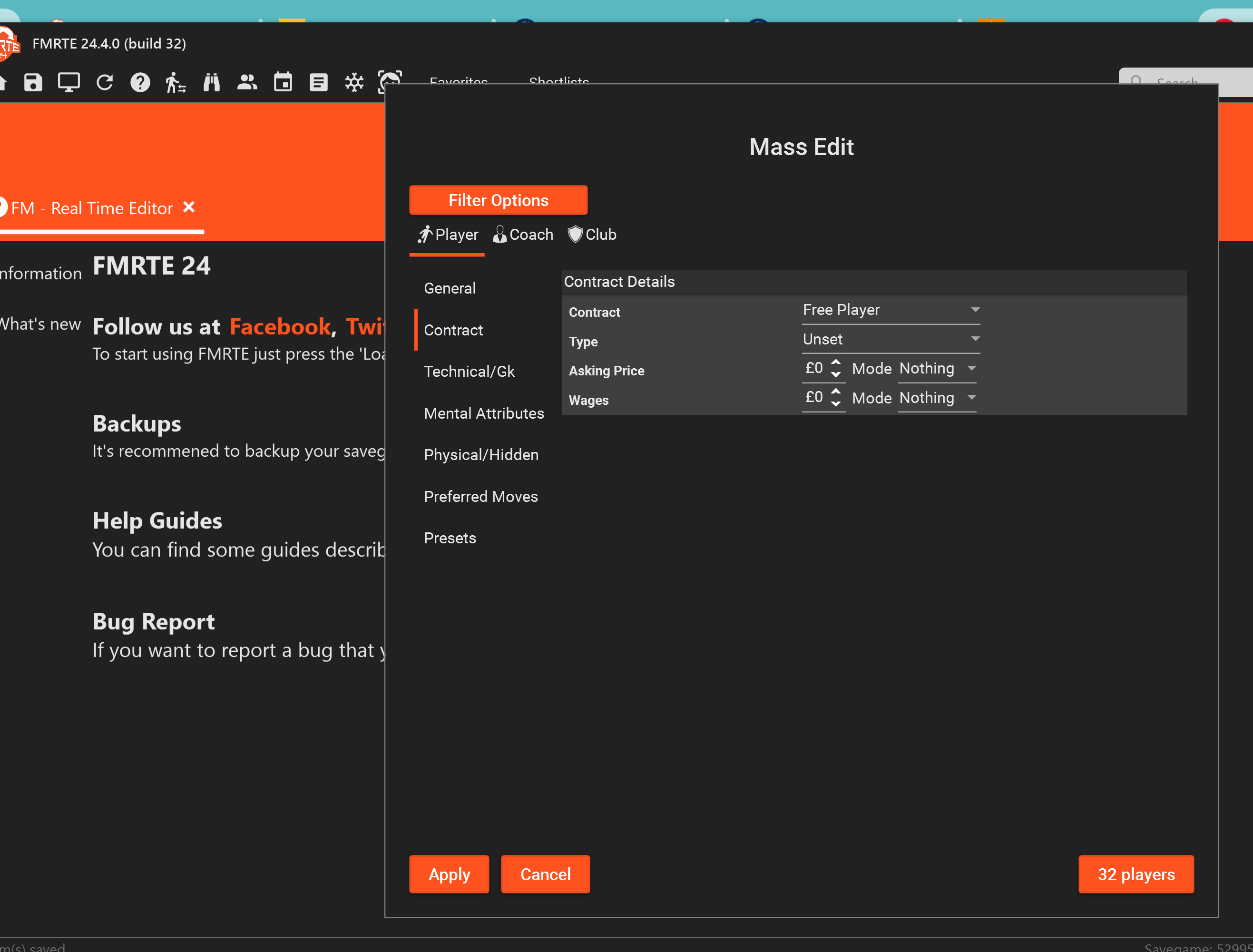Click the Backups heading
The width and height of the screenshot is (1253, 952).
pos(137,424)
